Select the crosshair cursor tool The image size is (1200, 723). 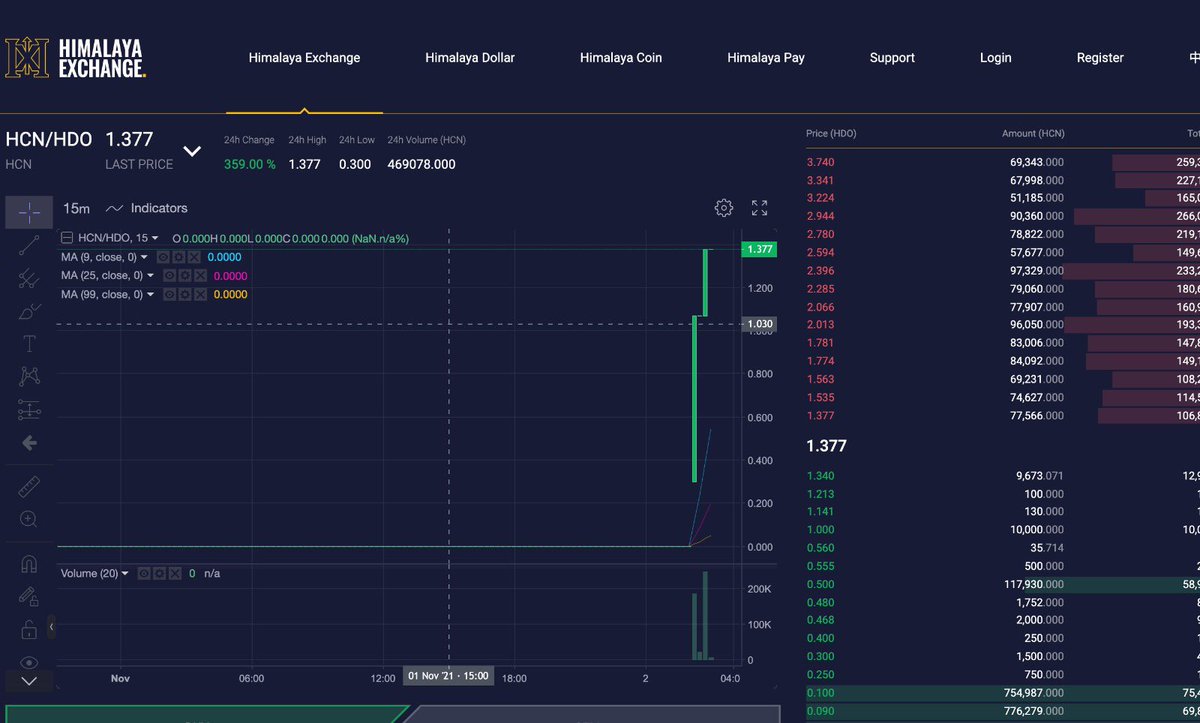(29, 212)
